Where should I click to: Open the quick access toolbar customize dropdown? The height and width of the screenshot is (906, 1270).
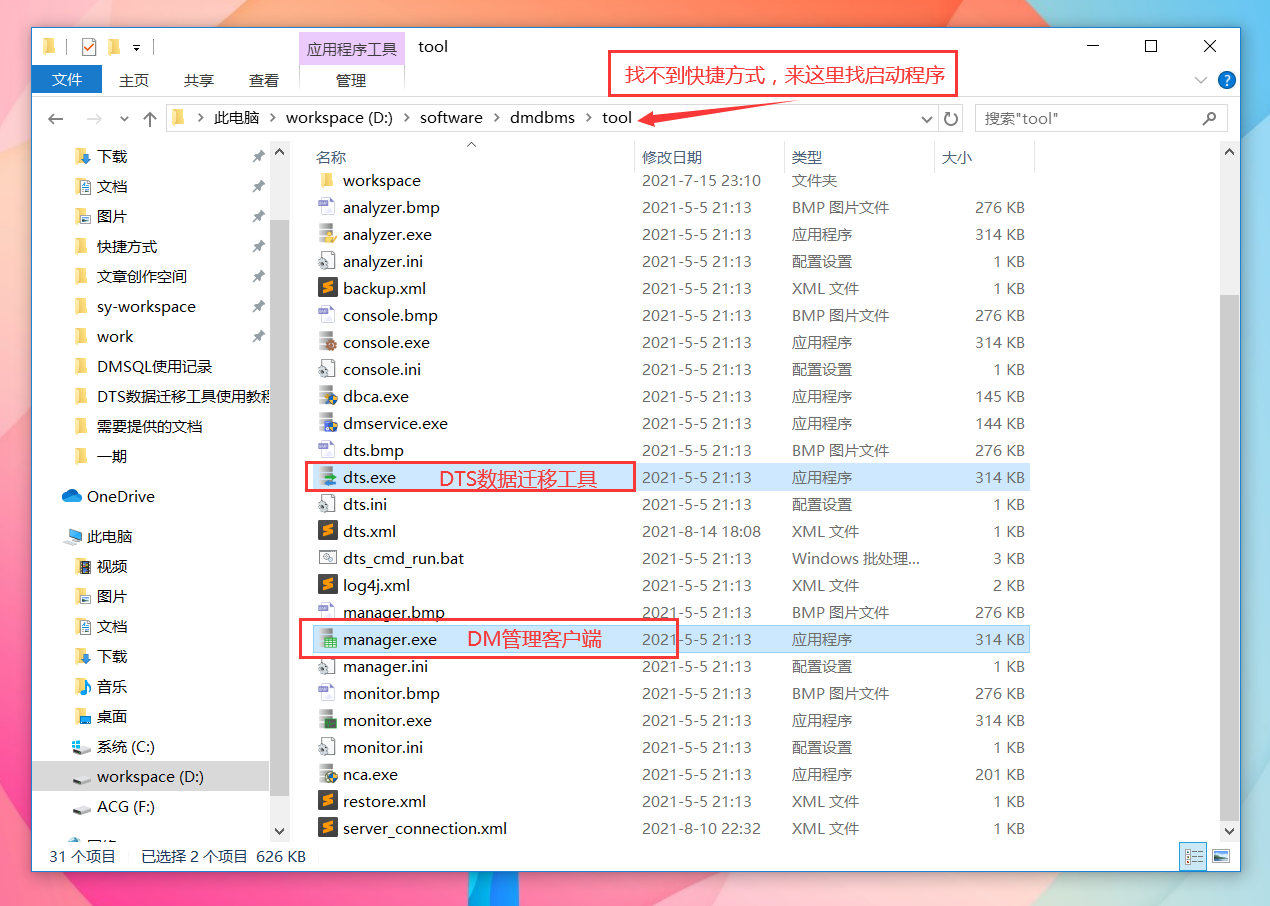point(136,47)
